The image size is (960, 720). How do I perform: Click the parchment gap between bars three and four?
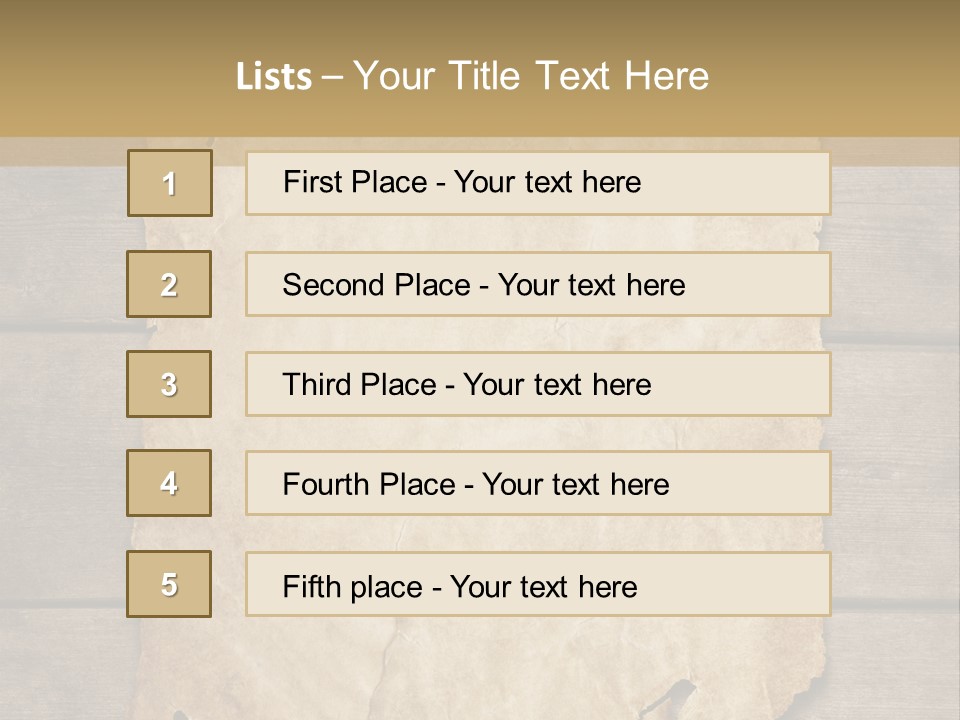point(538,433)
